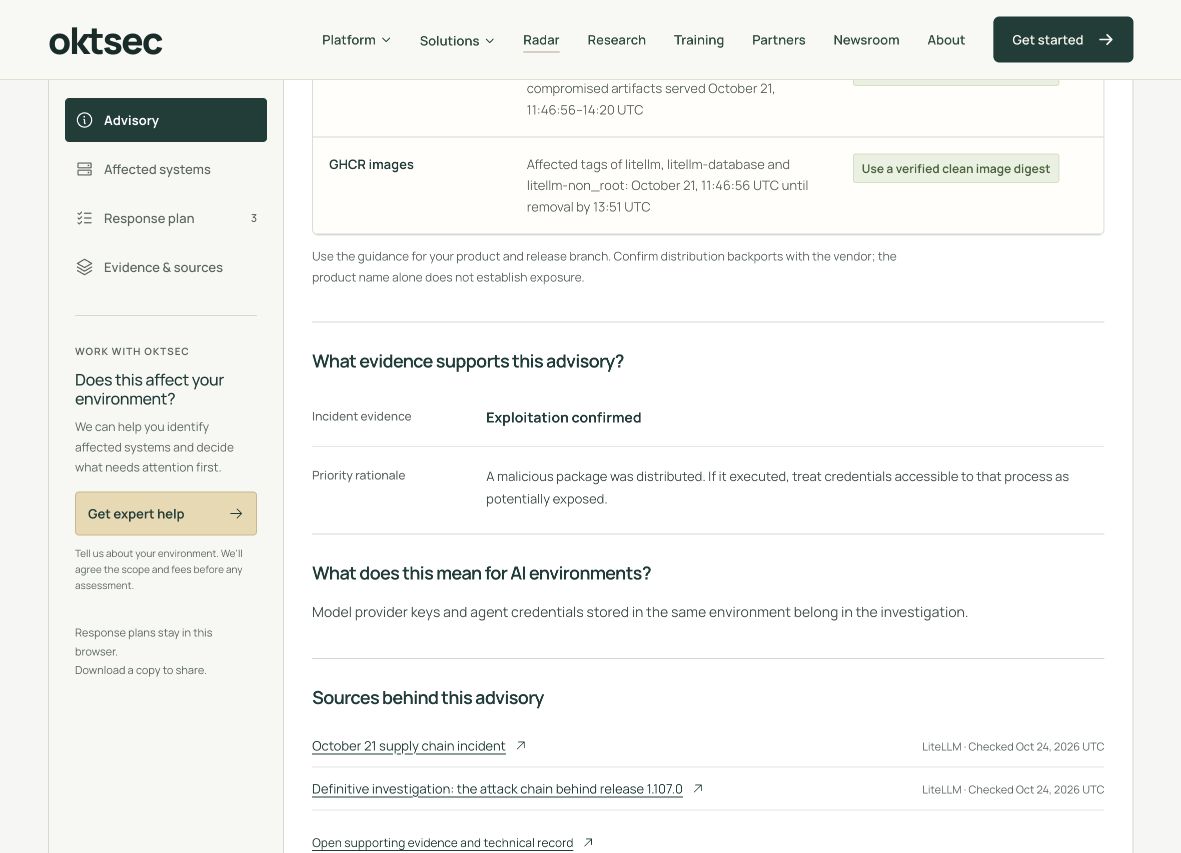Click the oktsec logo
This screenshot has width=1181, height=853.
tap(105, 41)
